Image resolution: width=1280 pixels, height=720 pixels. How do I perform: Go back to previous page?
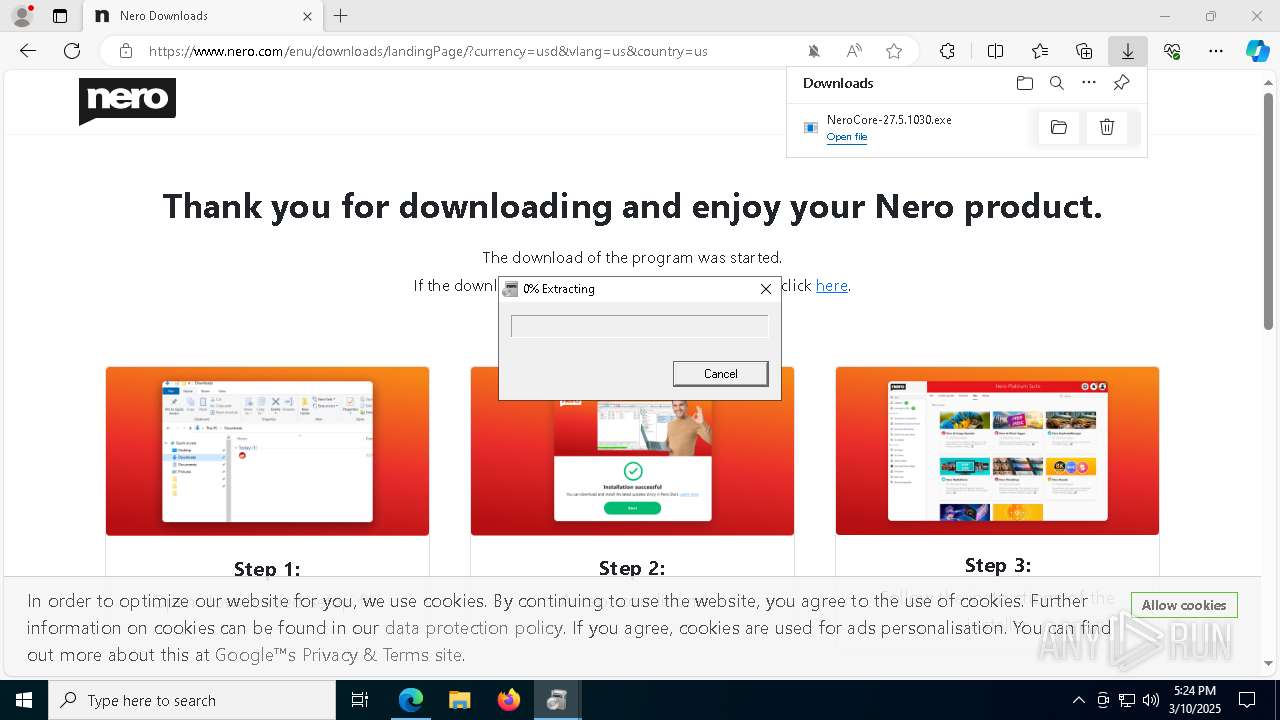tap(28, 51)
